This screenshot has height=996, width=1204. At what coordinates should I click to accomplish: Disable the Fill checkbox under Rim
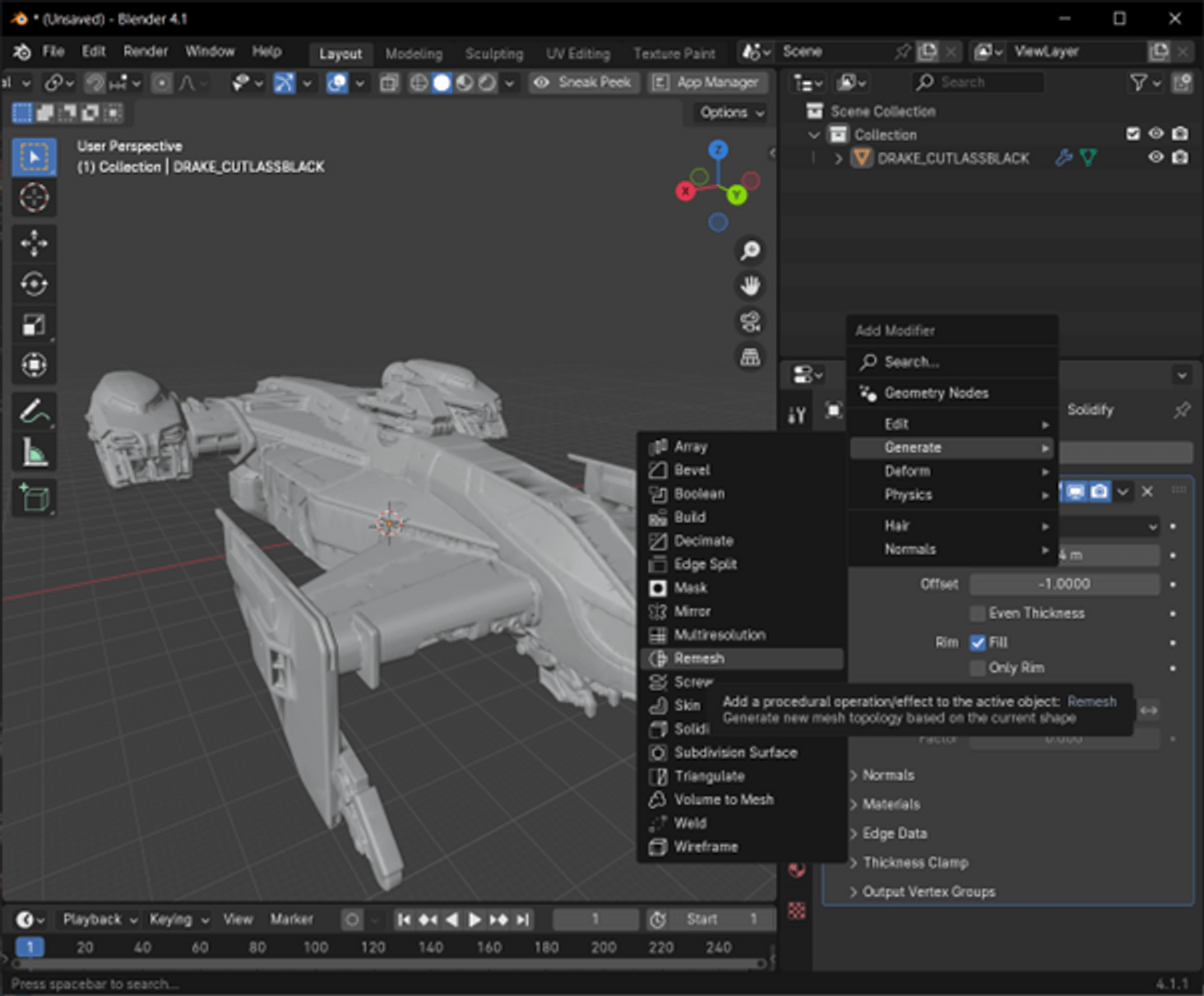(978, 642)
